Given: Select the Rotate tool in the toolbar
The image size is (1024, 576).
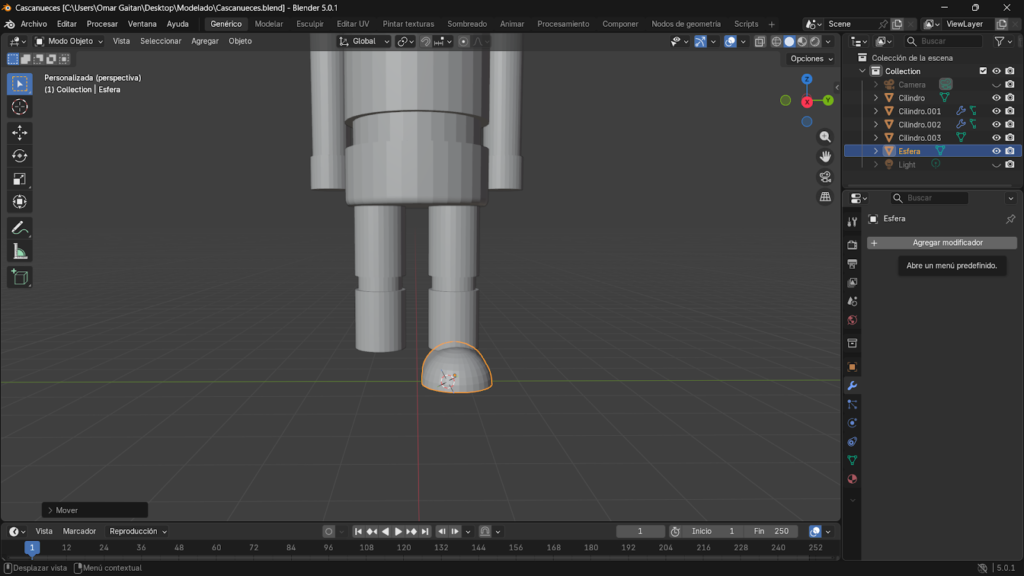Looking at the screenshot, I should [20, 155].
